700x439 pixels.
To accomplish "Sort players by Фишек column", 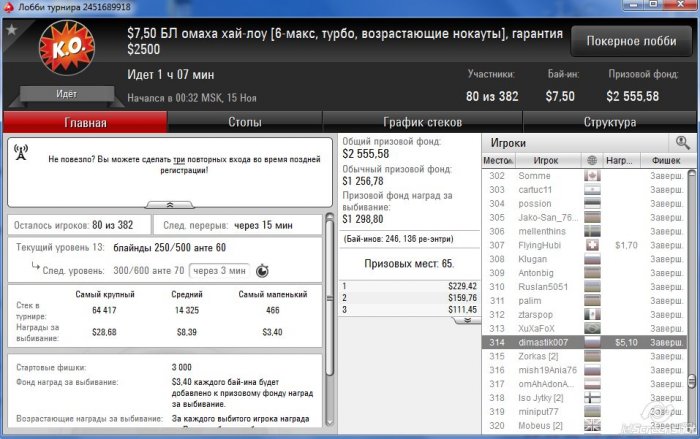I will (x=666, y=160).
